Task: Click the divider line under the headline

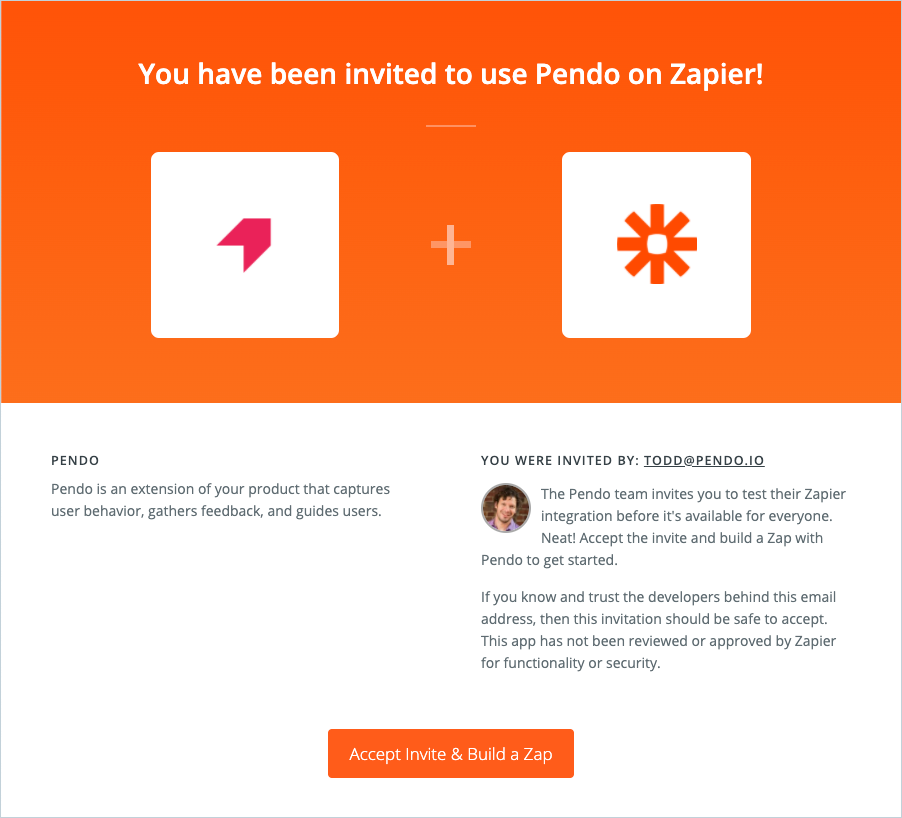Action: pyautogui.click(x=451, y=125)
